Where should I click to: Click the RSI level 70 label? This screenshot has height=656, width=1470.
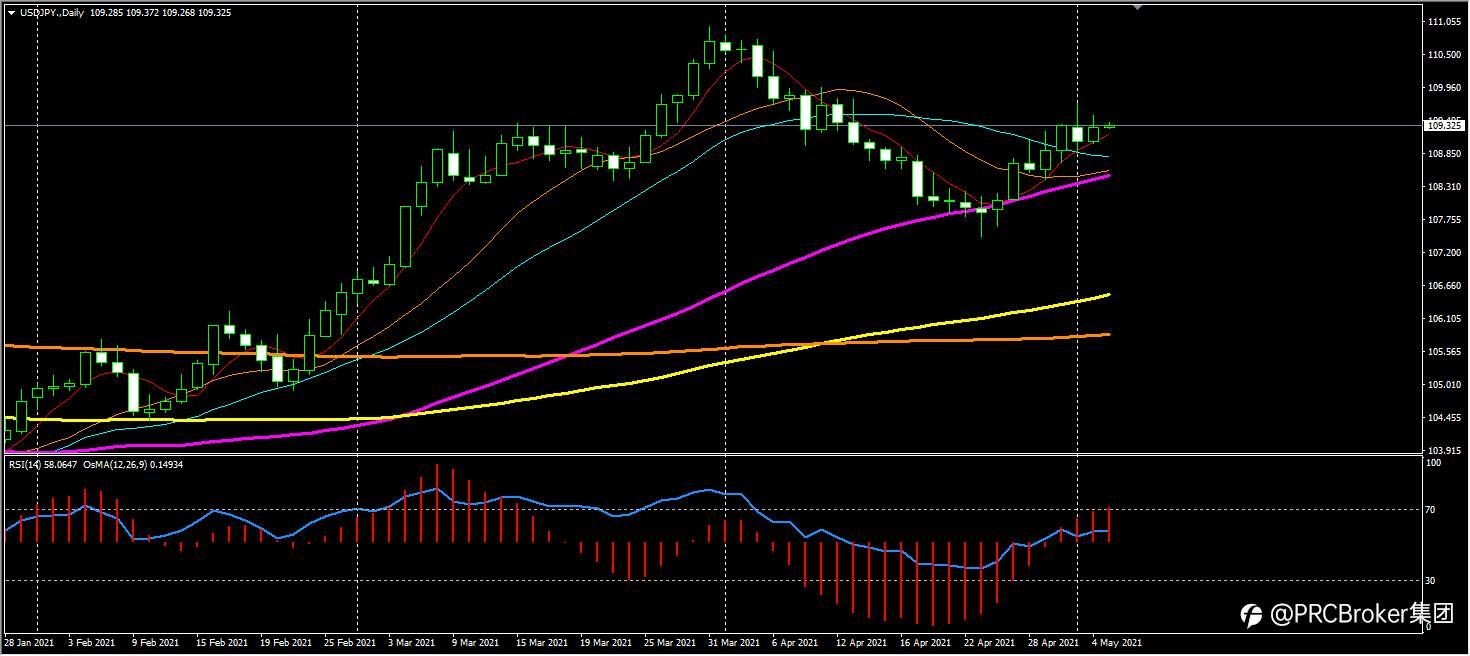click(1431, 510)
